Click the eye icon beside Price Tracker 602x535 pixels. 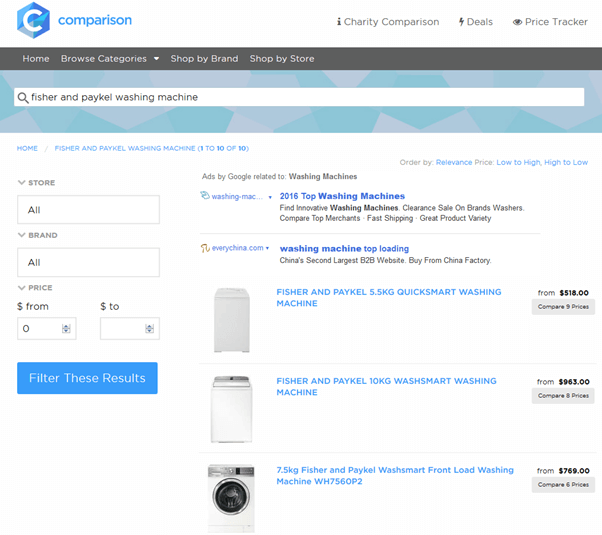point(517,22)
